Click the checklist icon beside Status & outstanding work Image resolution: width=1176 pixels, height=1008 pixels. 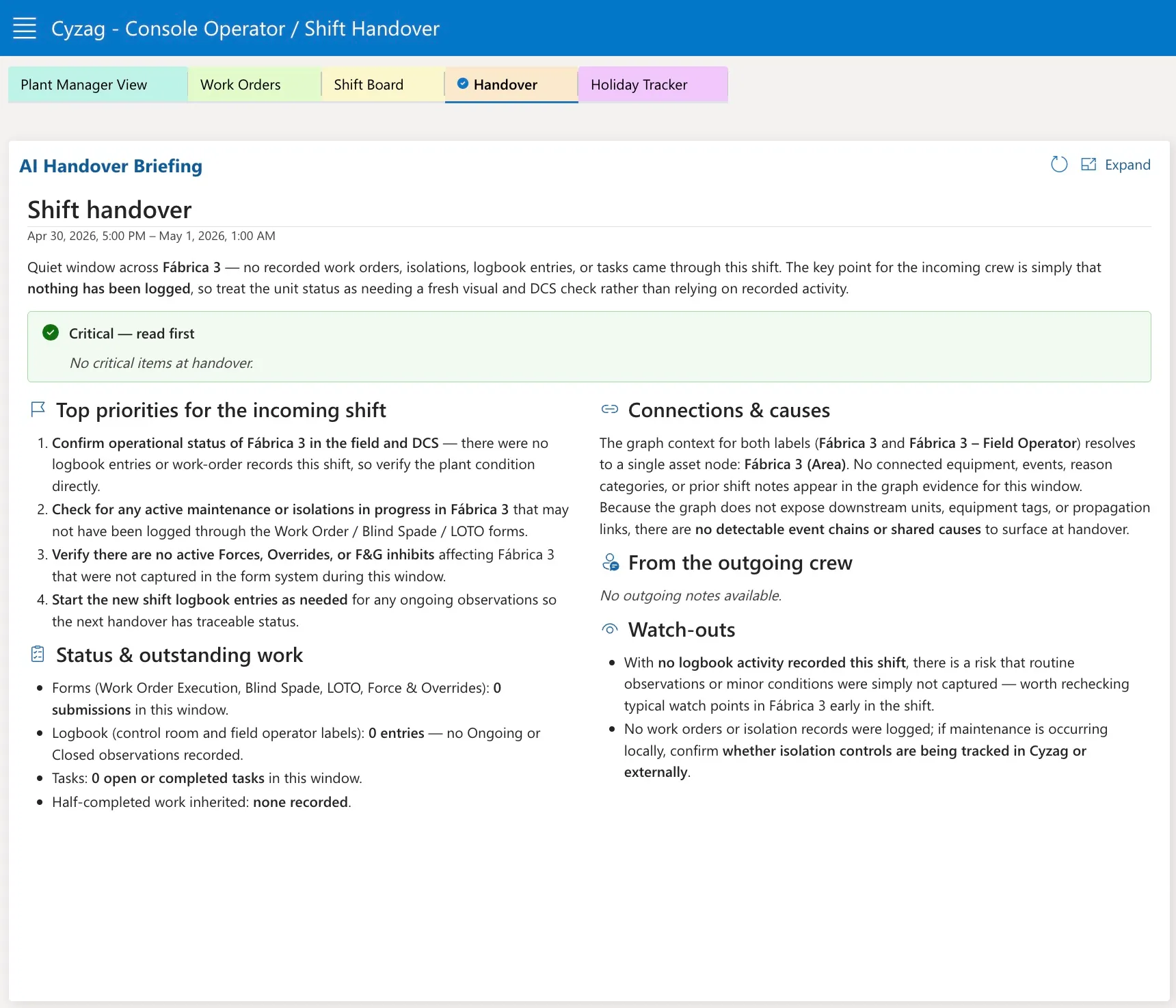tap(38, 654)
